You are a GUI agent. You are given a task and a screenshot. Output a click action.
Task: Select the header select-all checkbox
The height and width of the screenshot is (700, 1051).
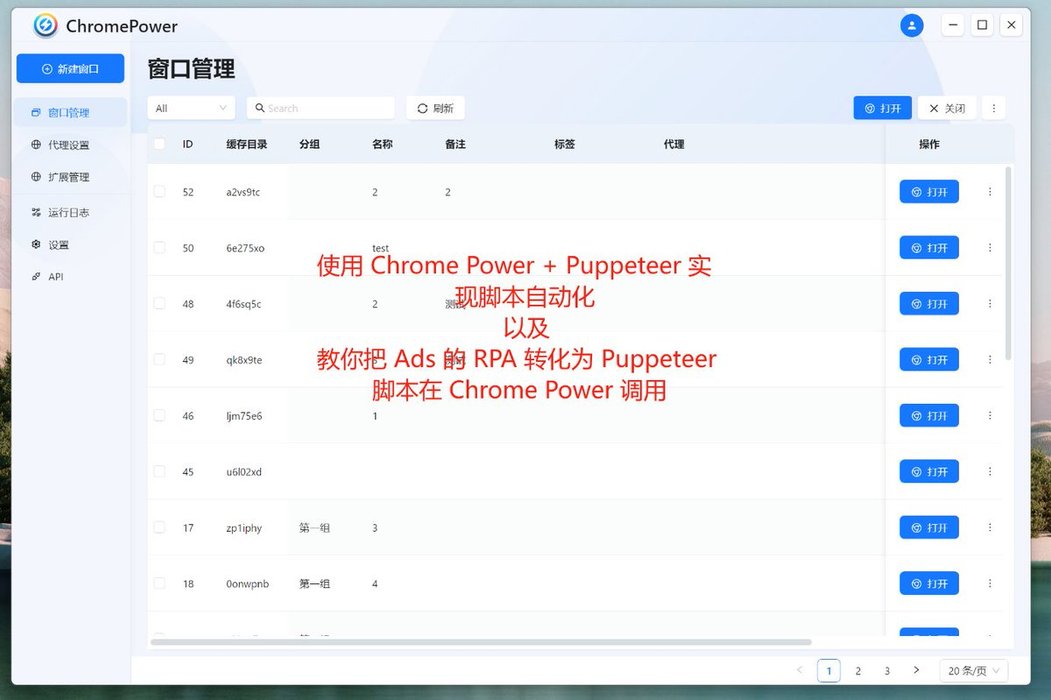[x=160, y=143]
